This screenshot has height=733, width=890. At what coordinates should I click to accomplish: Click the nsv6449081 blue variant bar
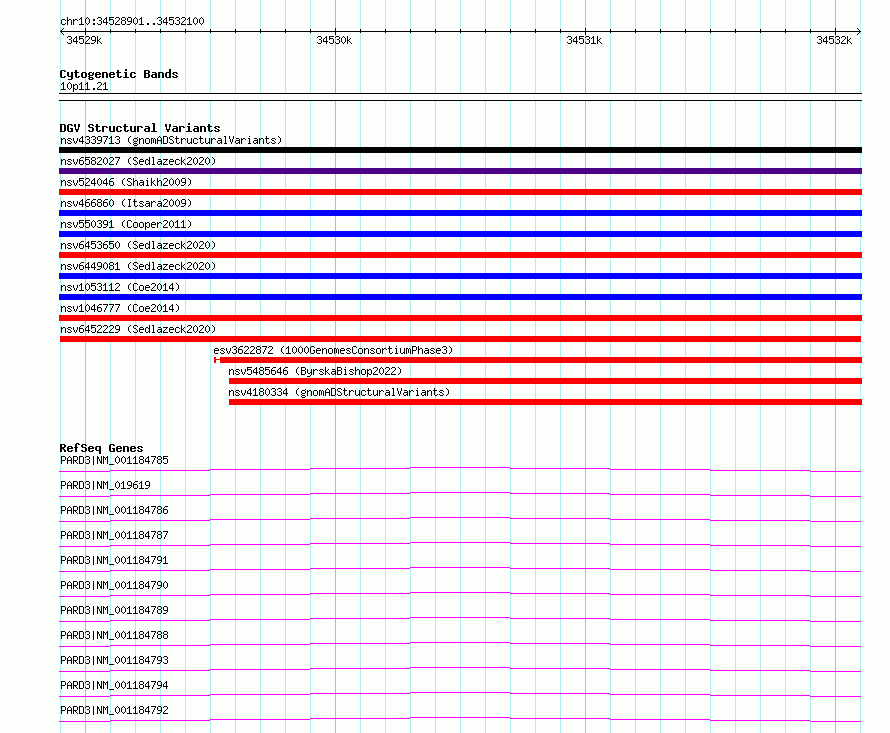[x=460, y=276]
